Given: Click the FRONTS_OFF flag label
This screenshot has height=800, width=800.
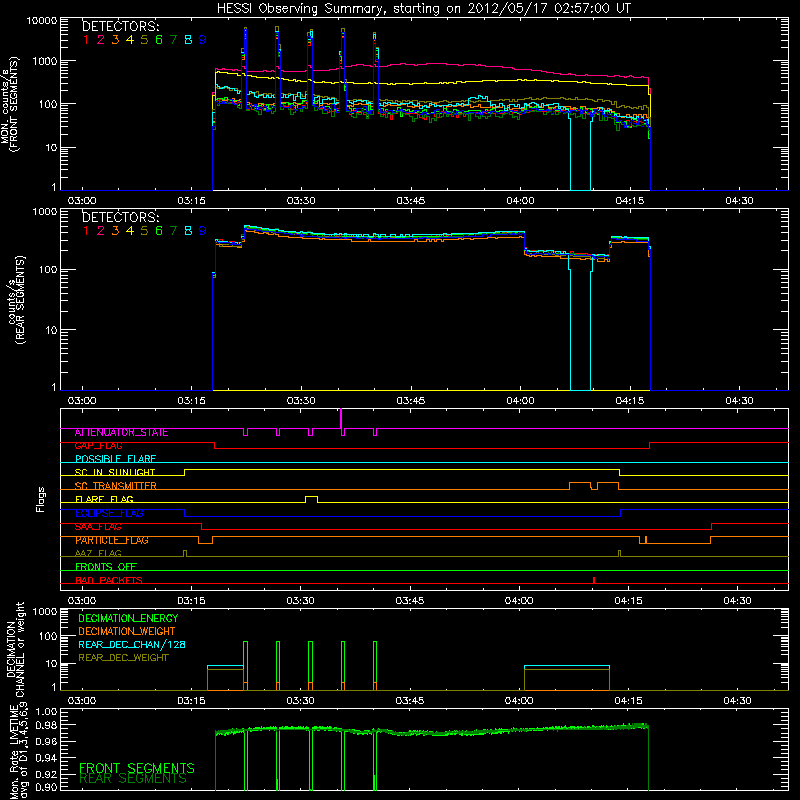Looking at the screenshot, I should pos(106,567).
